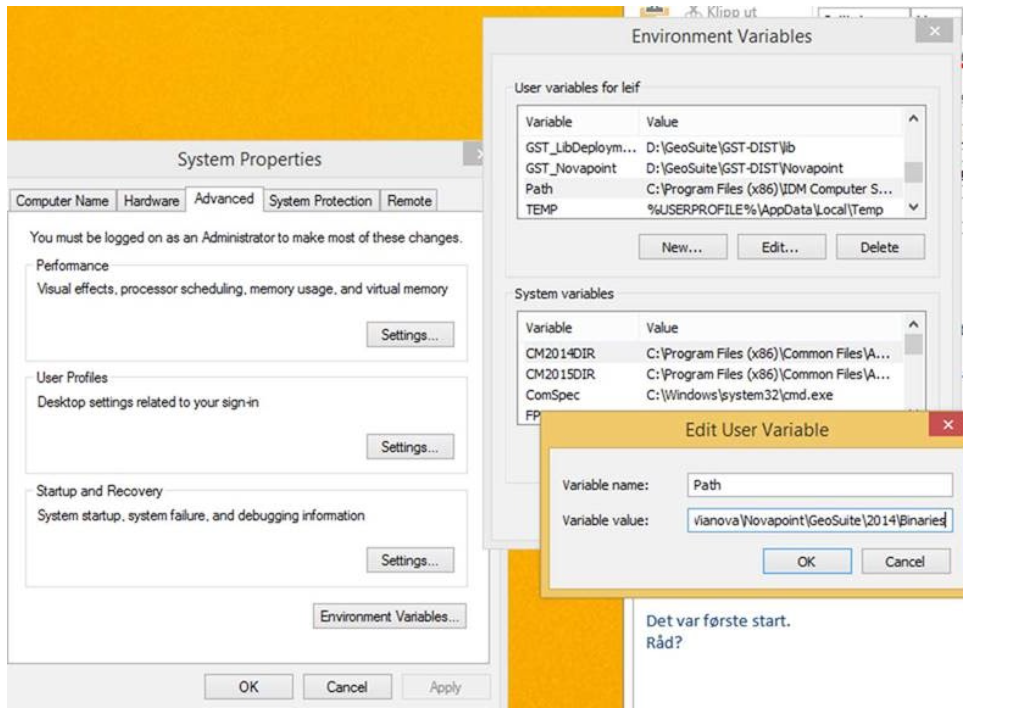Open User Profiles Settings

click(410, 447)
